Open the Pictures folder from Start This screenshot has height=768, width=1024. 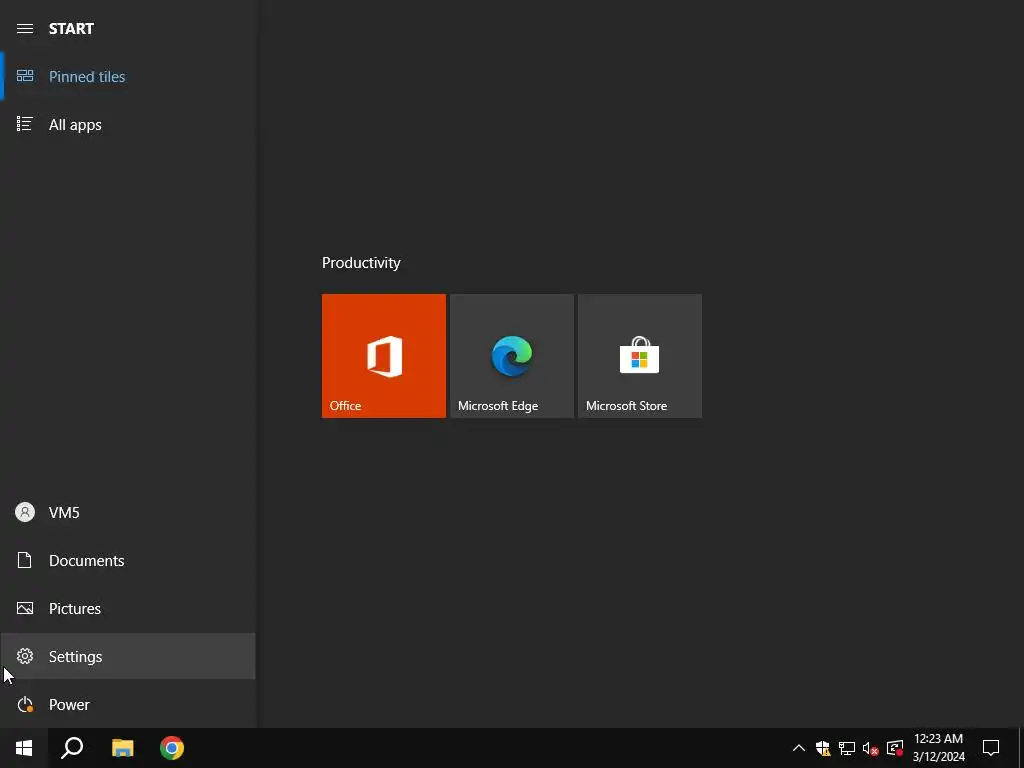tap(128, 608)
